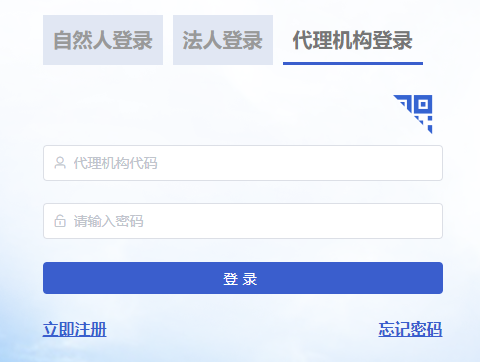Recover a forgotten password
The width and height of the screenshot is (480, 362).
(x=410, y=329)
